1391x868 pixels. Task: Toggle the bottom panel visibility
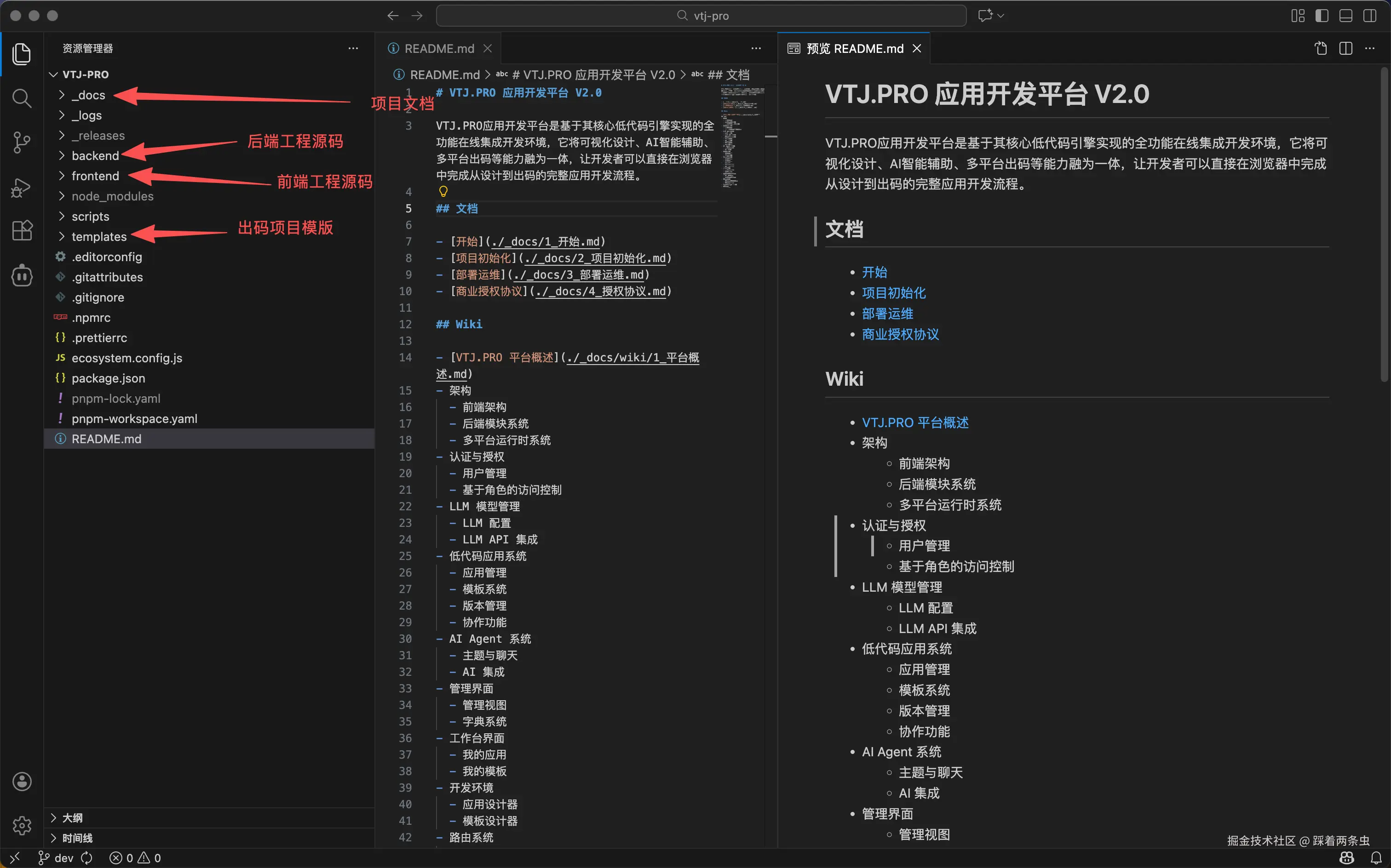[x=1345, y=16]
